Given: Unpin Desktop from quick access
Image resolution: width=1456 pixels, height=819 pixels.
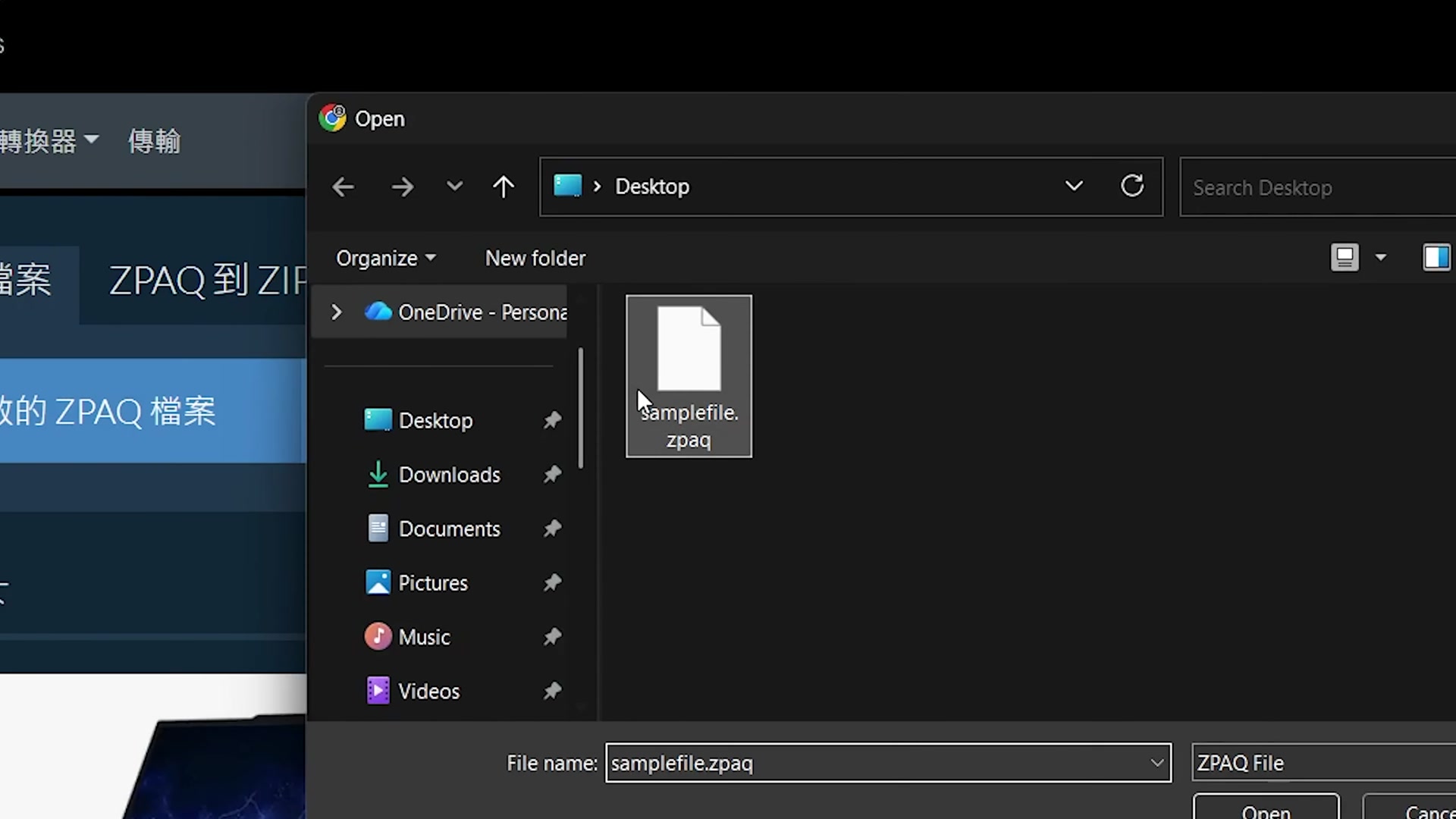Looking at the screenshot, I should pyautogui.click(x=552, y=420).
